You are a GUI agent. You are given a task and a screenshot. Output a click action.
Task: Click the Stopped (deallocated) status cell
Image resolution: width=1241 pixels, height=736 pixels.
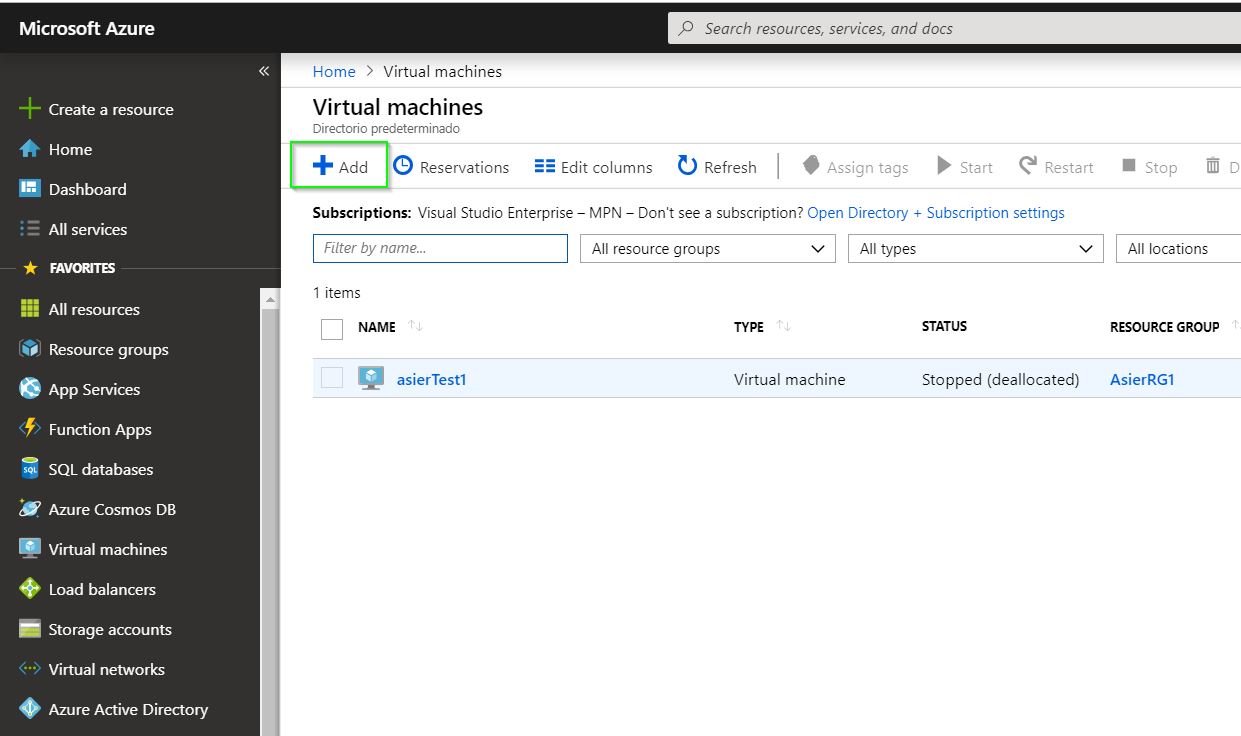tap(1000, 379)
